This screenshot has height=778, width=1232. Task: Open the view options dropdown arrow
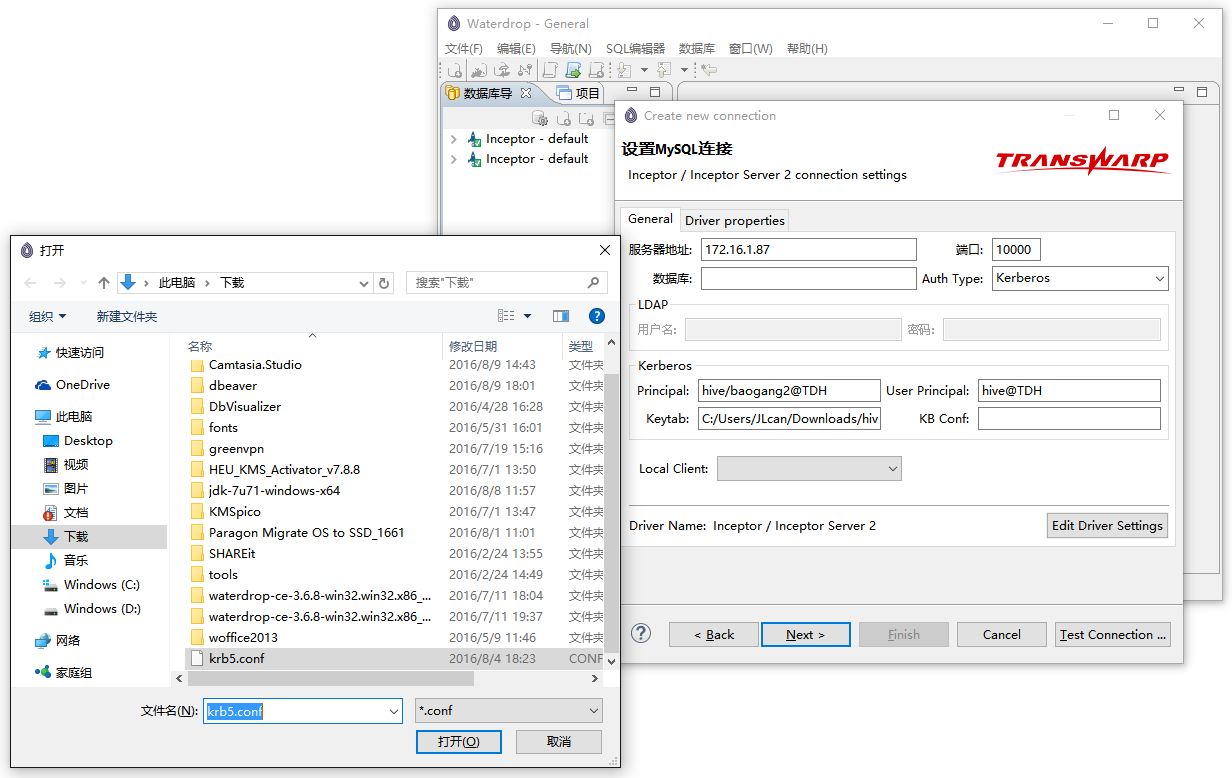tap(528, 316)
